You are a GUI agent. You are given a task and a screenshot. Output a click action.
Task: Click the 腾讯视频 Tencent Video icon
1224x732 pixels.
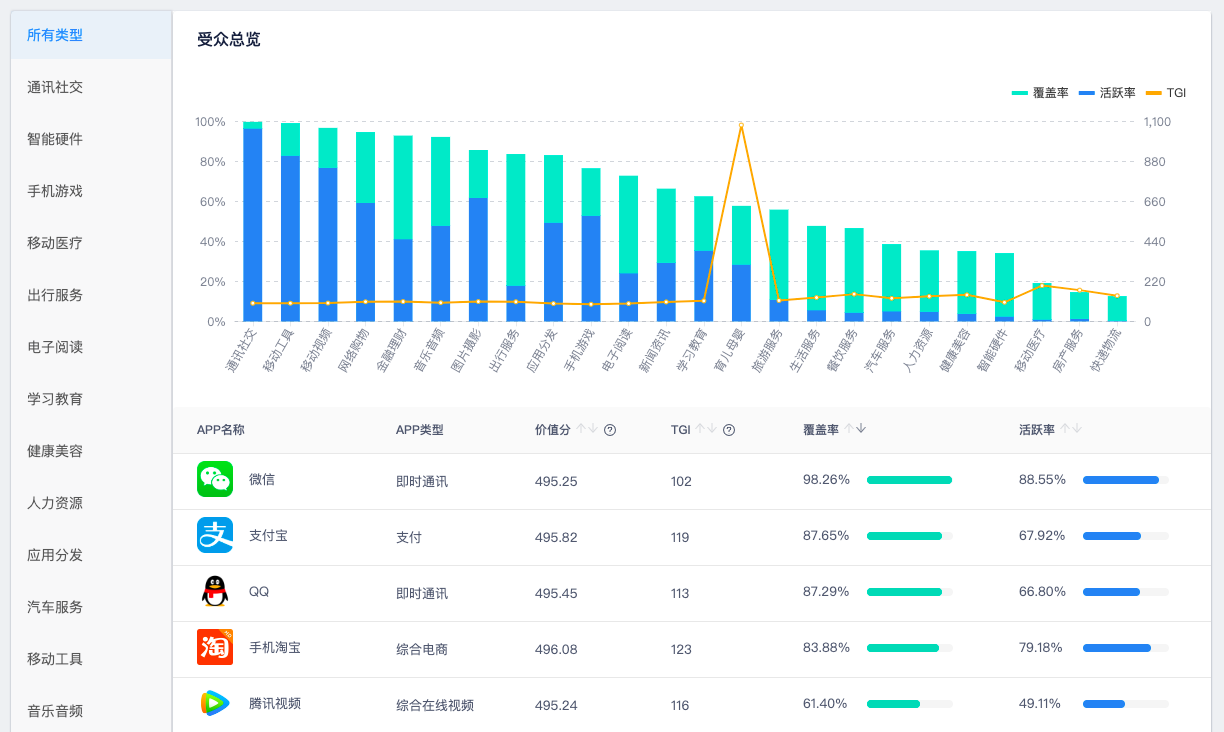point(215,703)
